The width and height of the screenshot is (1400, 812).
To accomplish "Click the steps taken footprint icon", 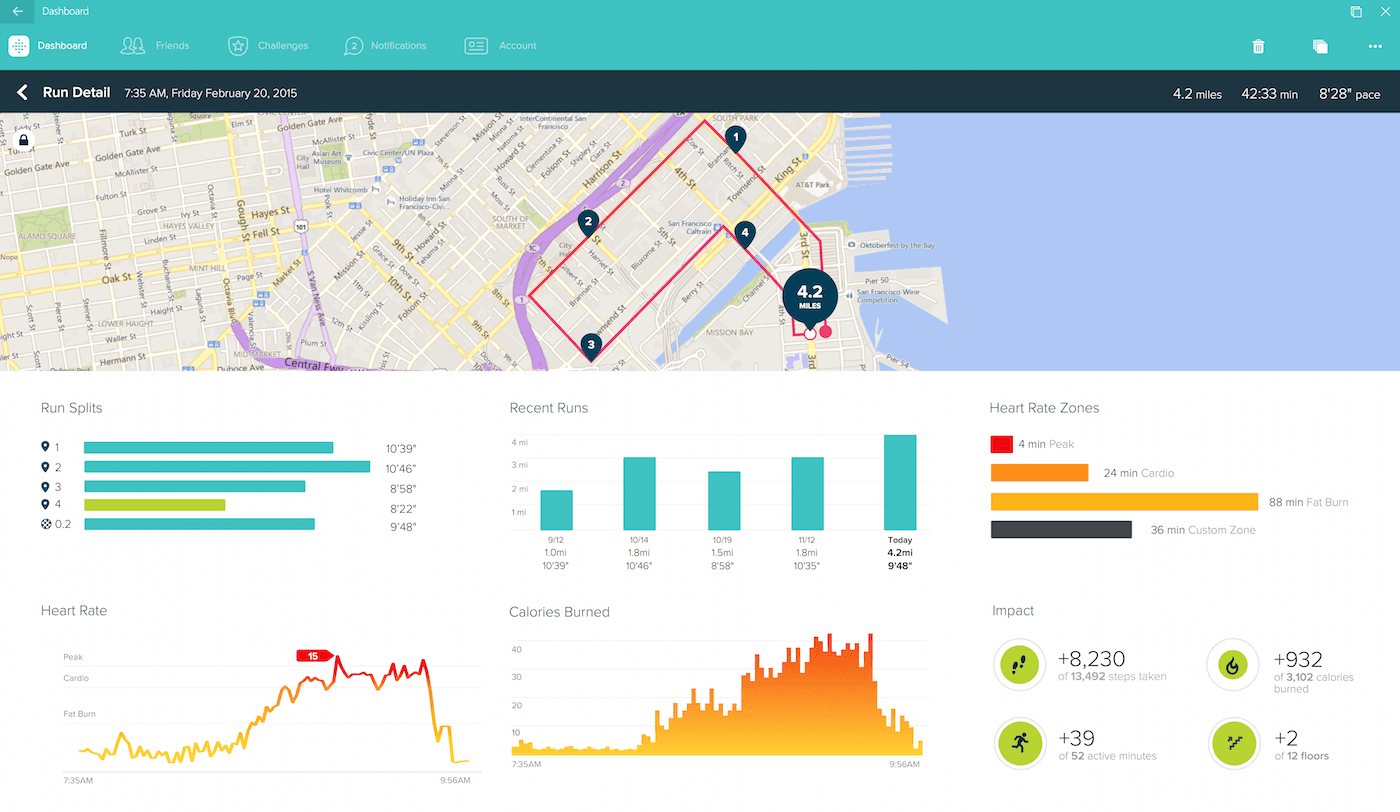I will (1019, 664).
